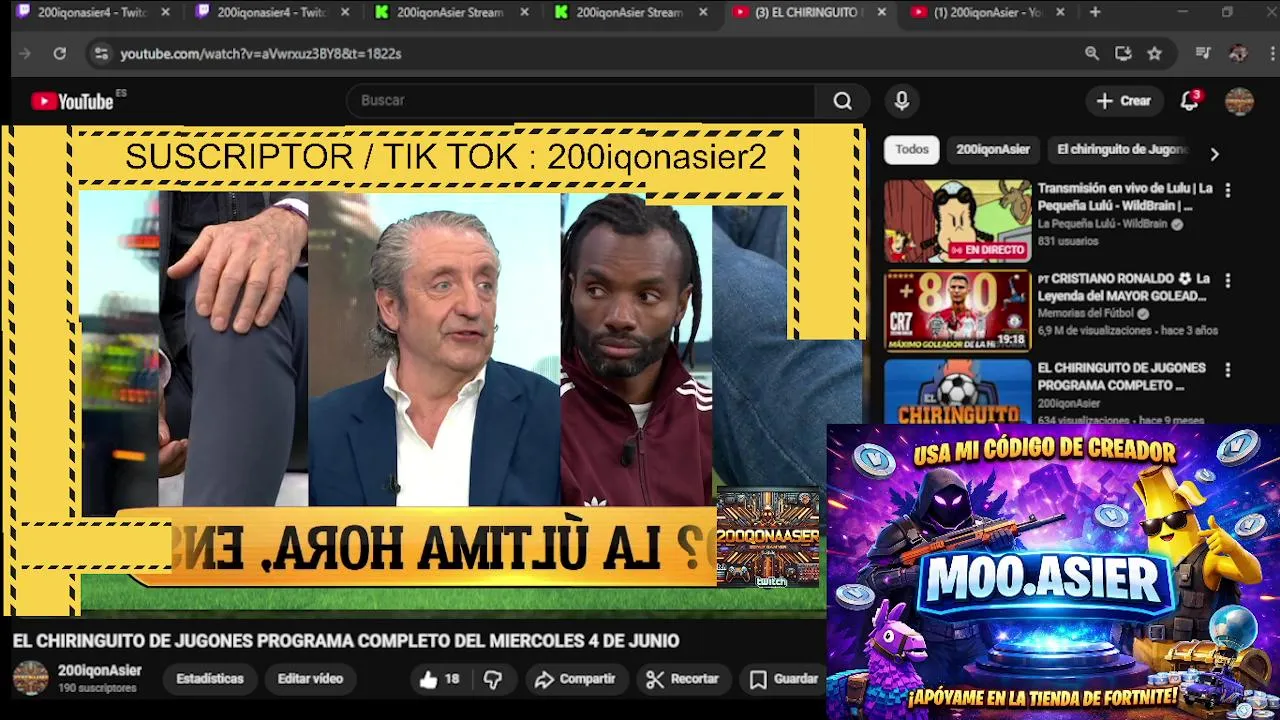Open Lulu live stream thumbnail

[957, 221]
